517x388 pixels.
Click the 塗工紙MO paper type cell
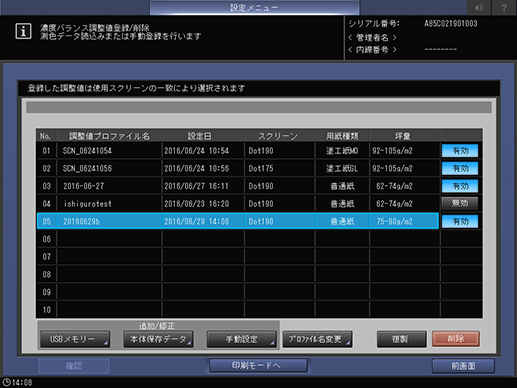pos(342,151)
